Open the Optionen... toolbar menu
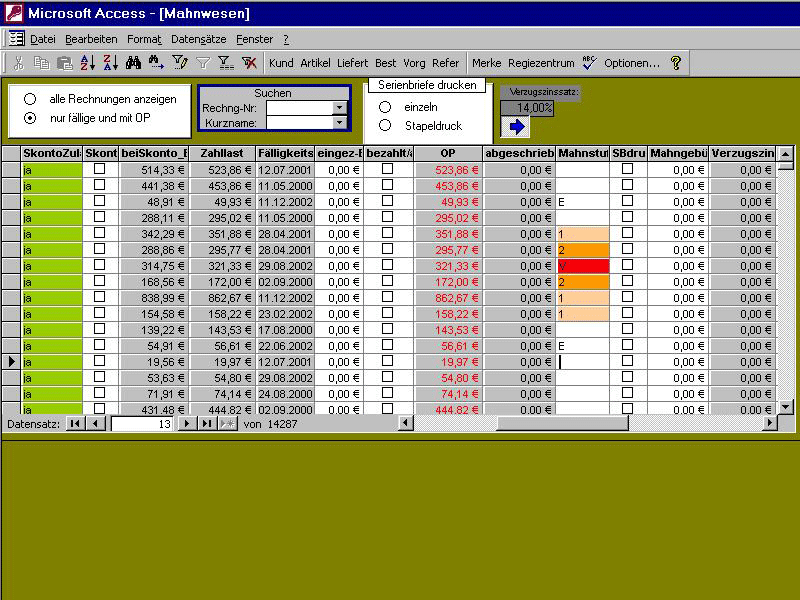 (632, 63)
